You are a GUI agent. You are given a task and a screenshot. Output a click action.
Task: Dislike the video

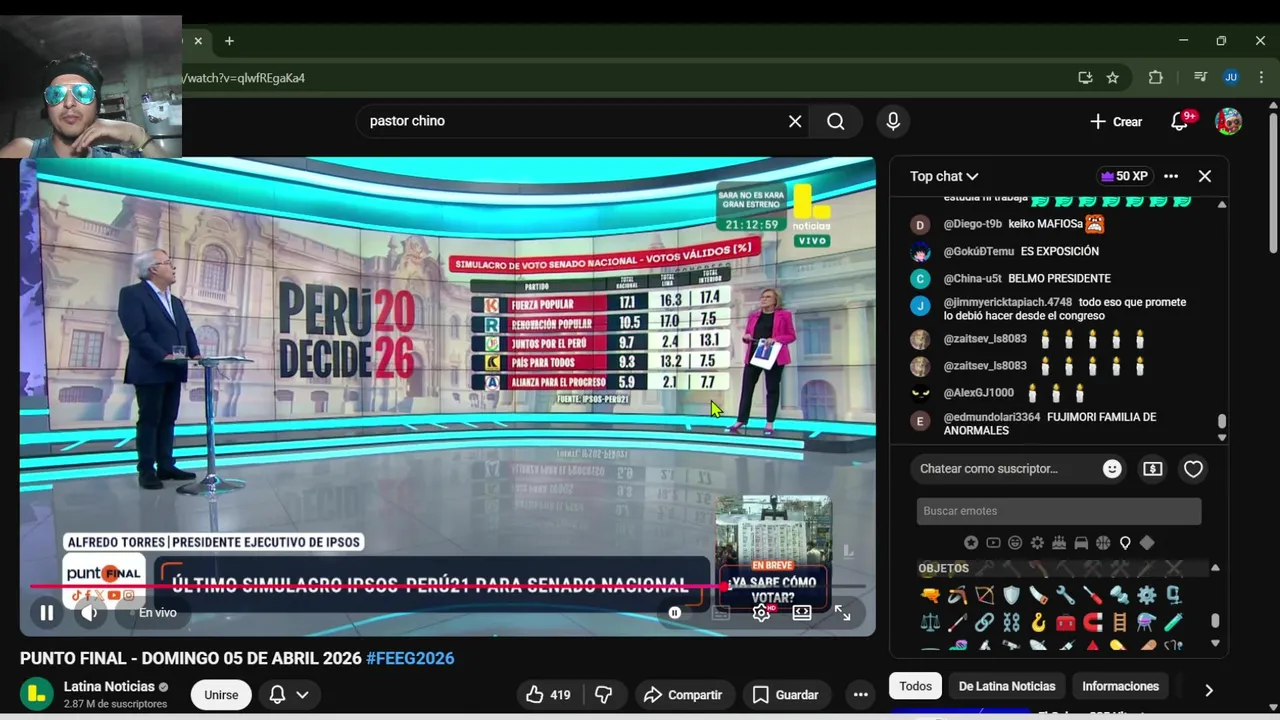603,695
